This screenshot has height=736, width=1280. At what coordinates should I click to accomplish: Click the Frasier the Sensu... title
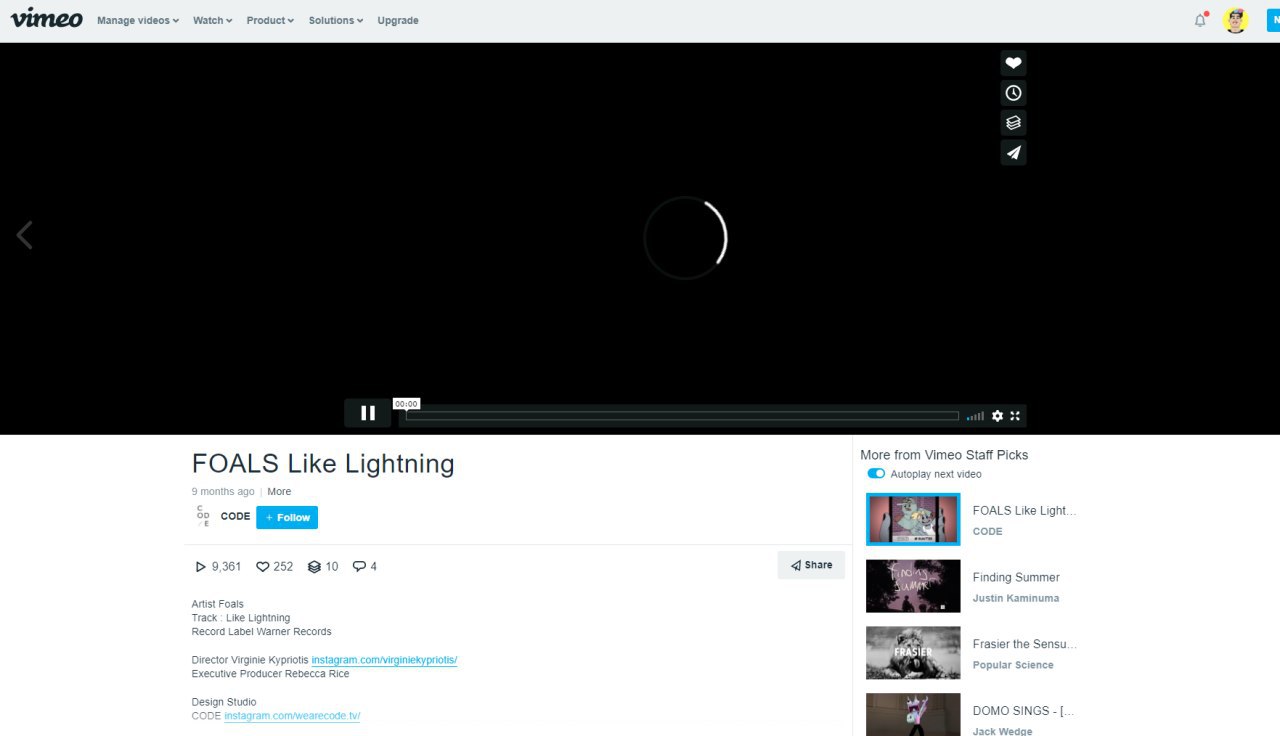coord(1025,644)
